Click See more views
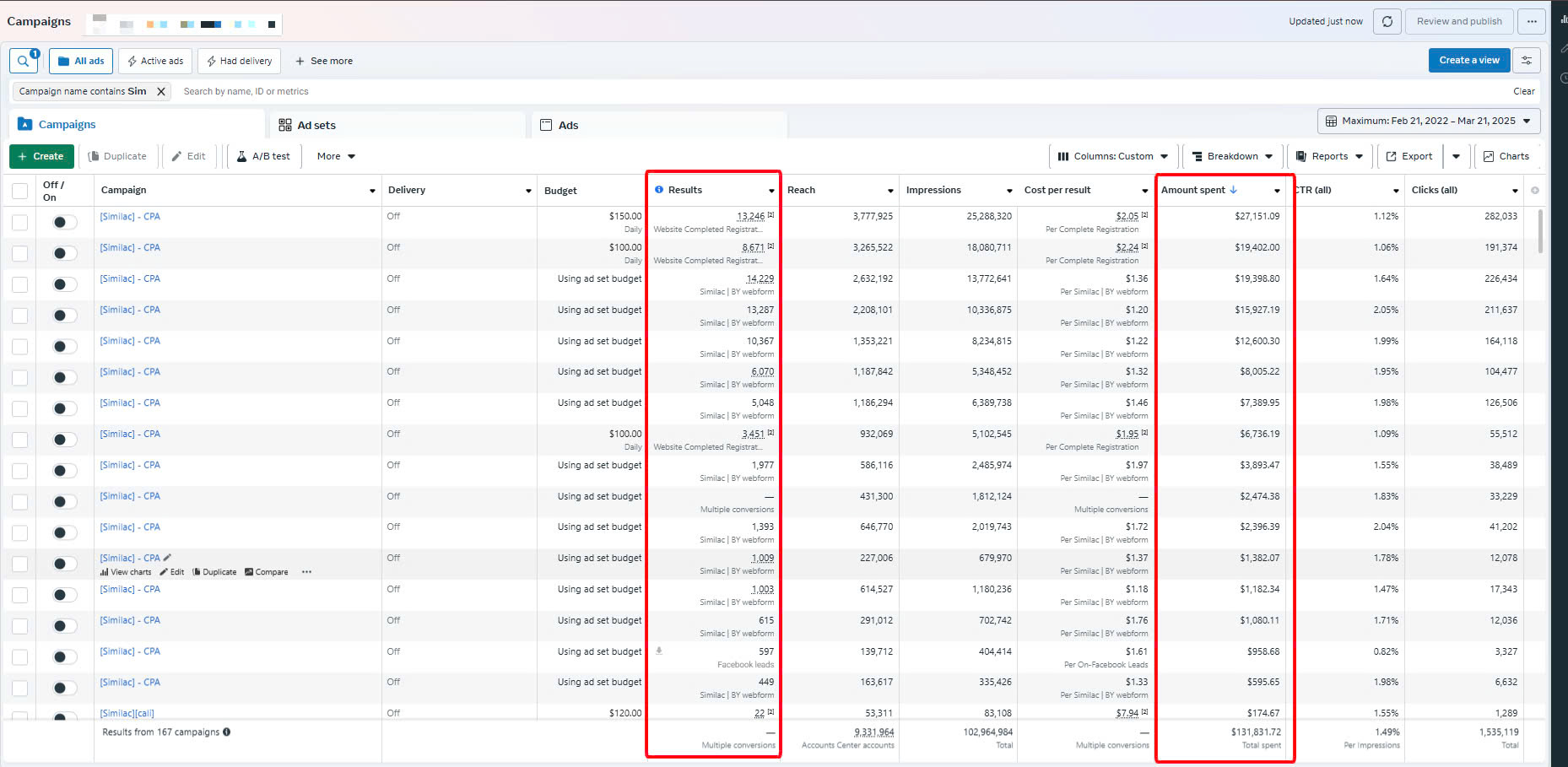 pos(324,61)
